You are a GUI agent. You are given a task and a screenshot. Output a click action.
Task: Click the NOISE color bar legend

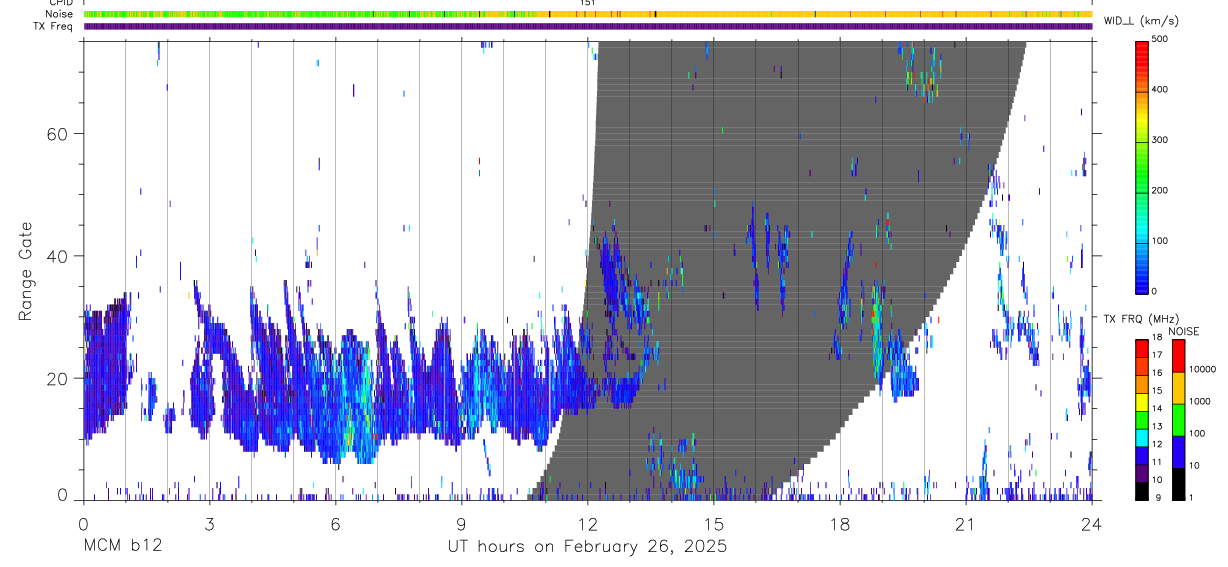tap(1178, 419)
